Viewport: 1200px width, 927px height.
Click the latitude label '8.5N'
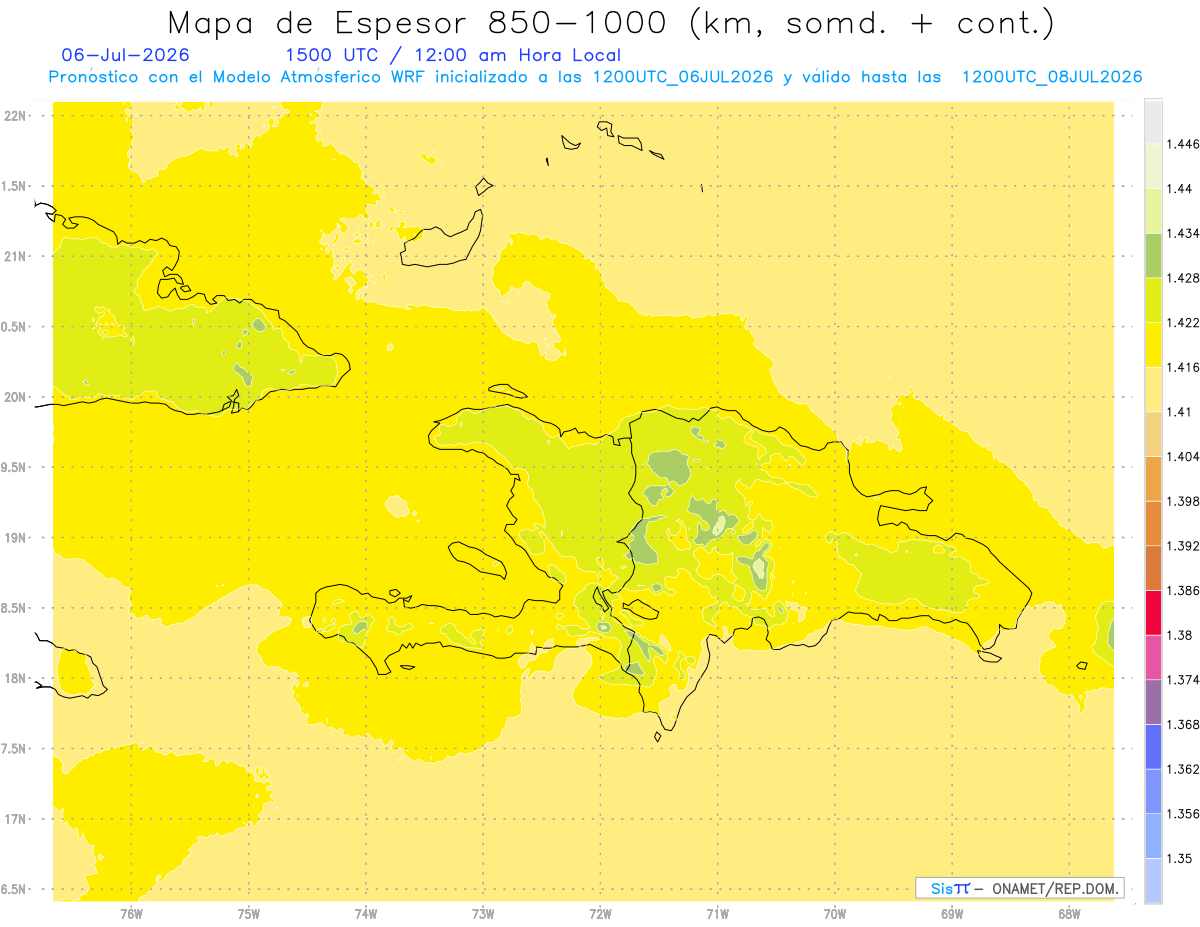coord(15,608)
